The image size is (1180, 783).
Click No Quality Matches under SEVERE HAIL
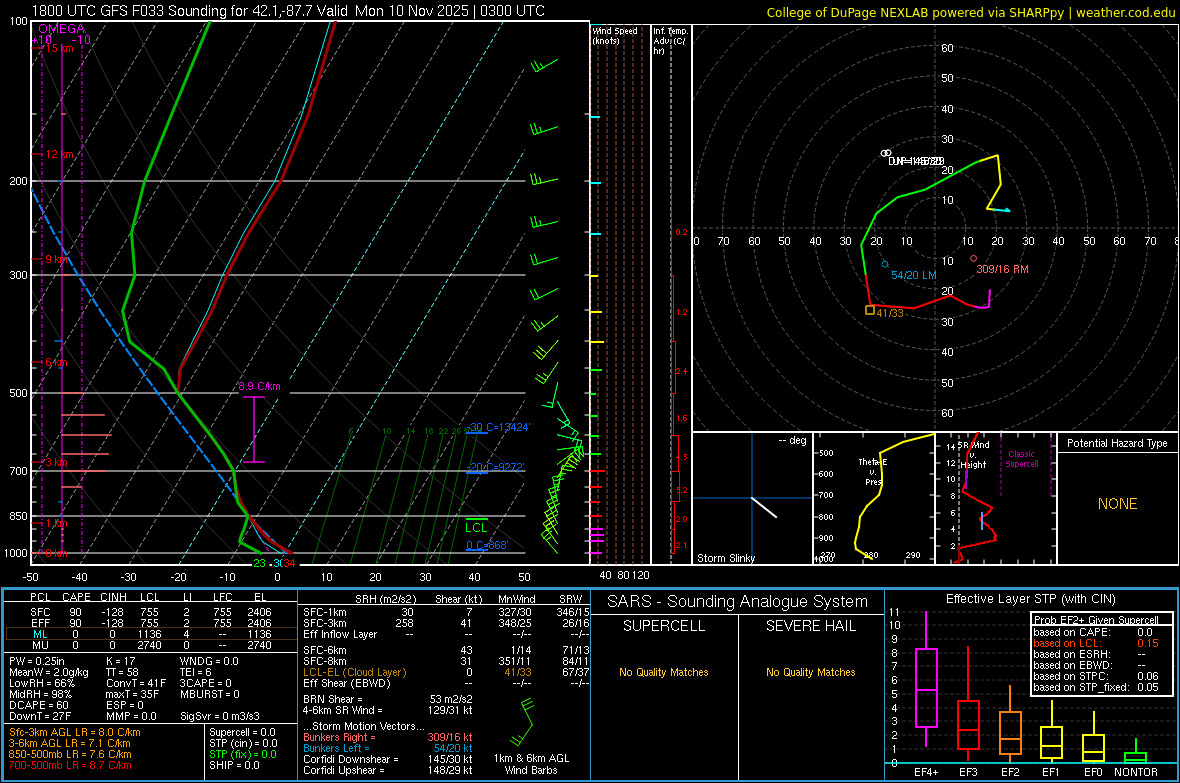point(810,672)
